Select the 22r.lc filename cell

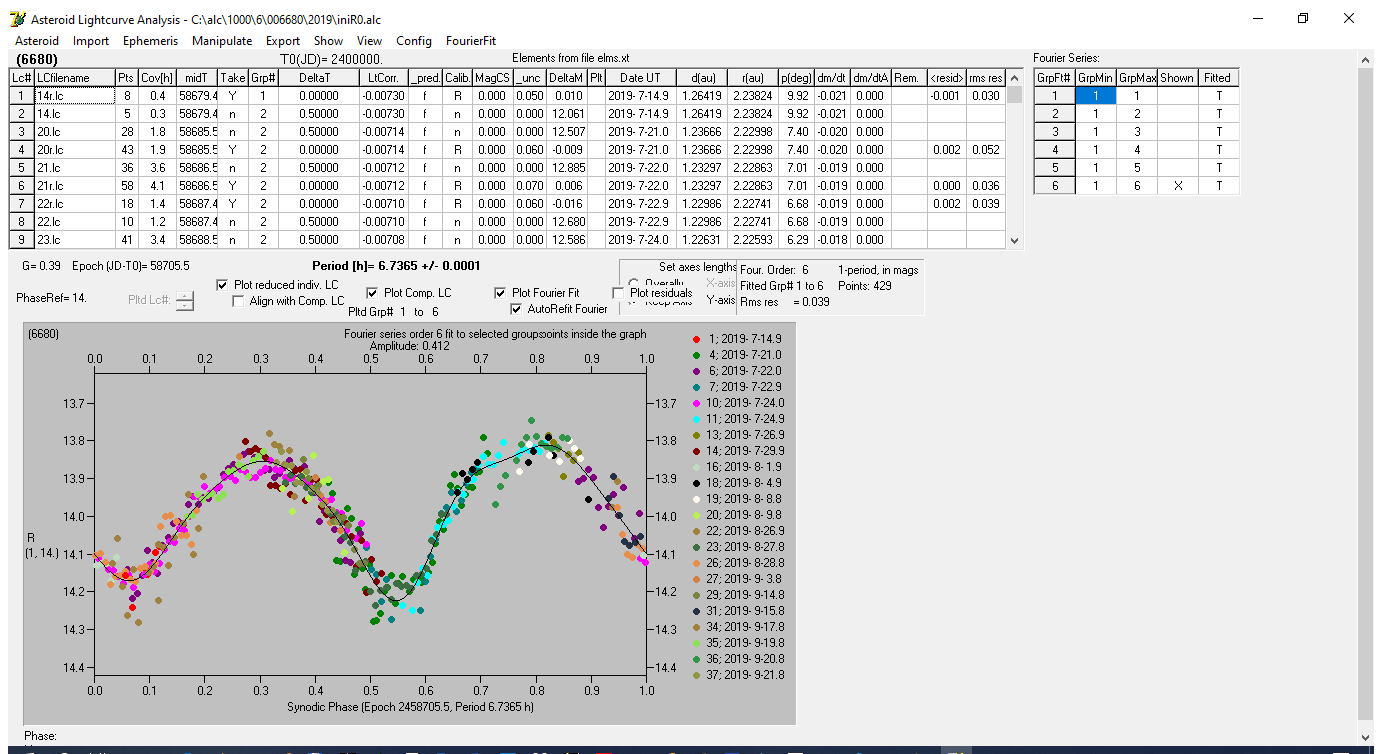click(x=73, y=204)
